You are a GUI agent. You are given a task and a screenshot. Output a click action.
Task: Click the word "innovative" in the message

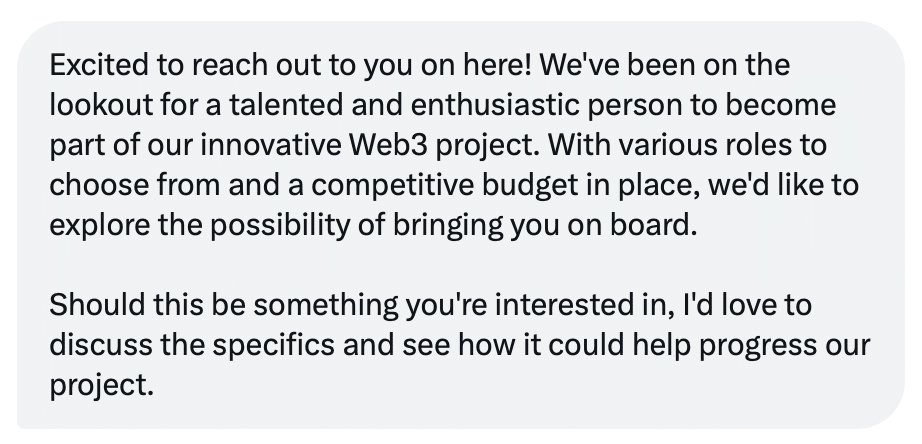[x=271, y=145]
